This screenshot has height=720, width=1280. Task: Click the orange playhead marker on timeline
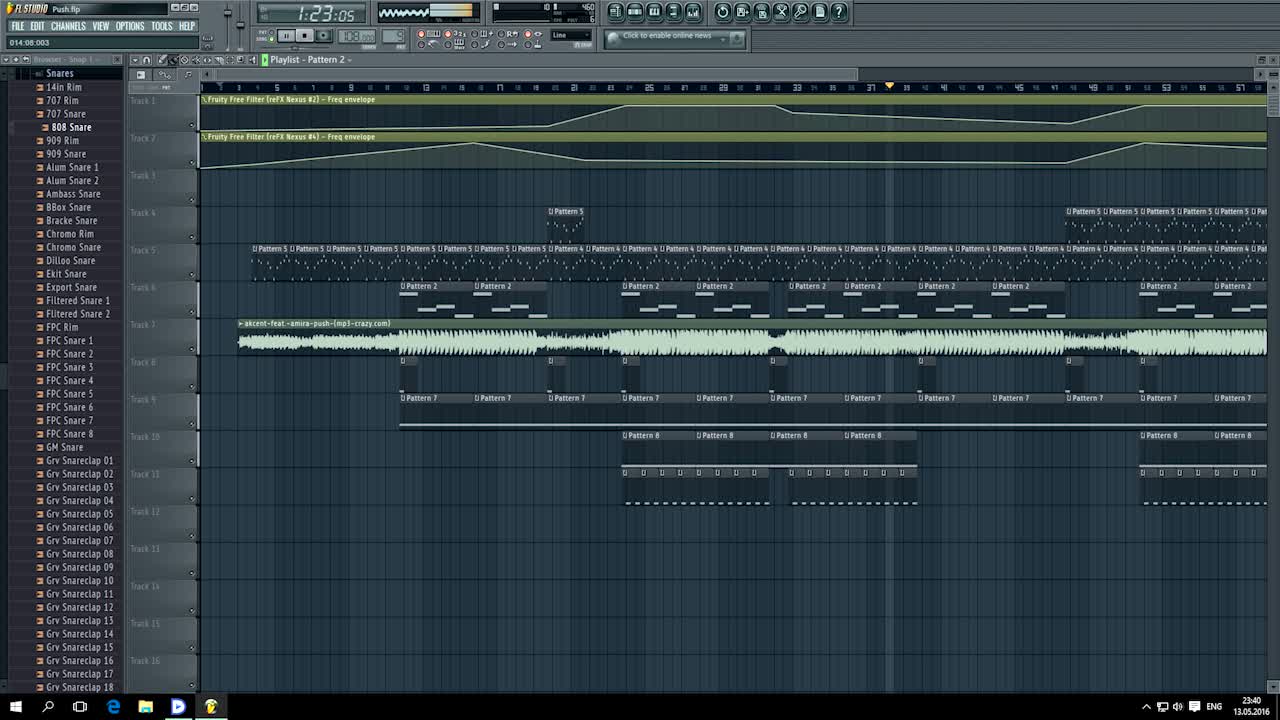[889, 86]
